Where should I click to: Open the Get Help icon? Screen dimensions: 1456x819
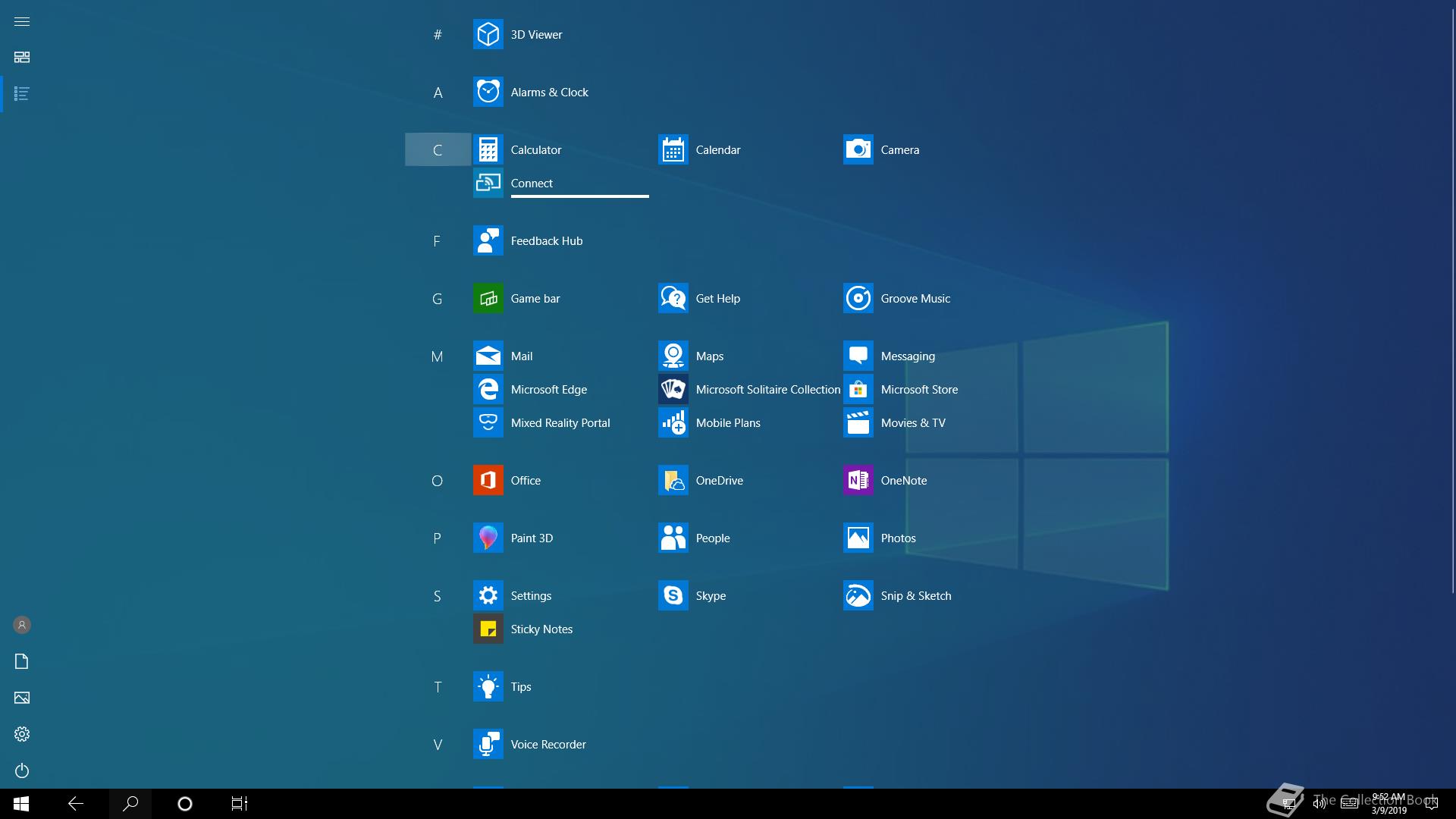(673, 298)
